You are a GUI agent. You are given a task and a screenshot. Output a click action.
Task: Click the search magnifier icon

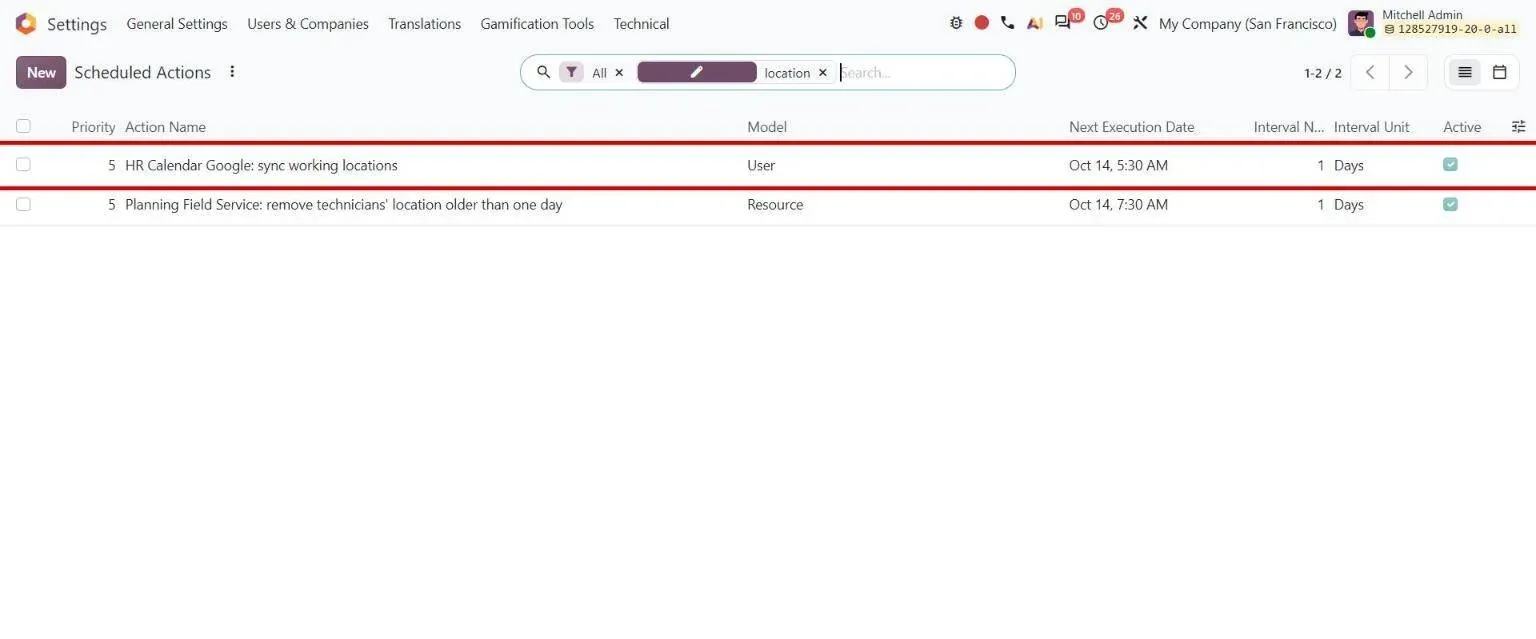click(544, 72)
